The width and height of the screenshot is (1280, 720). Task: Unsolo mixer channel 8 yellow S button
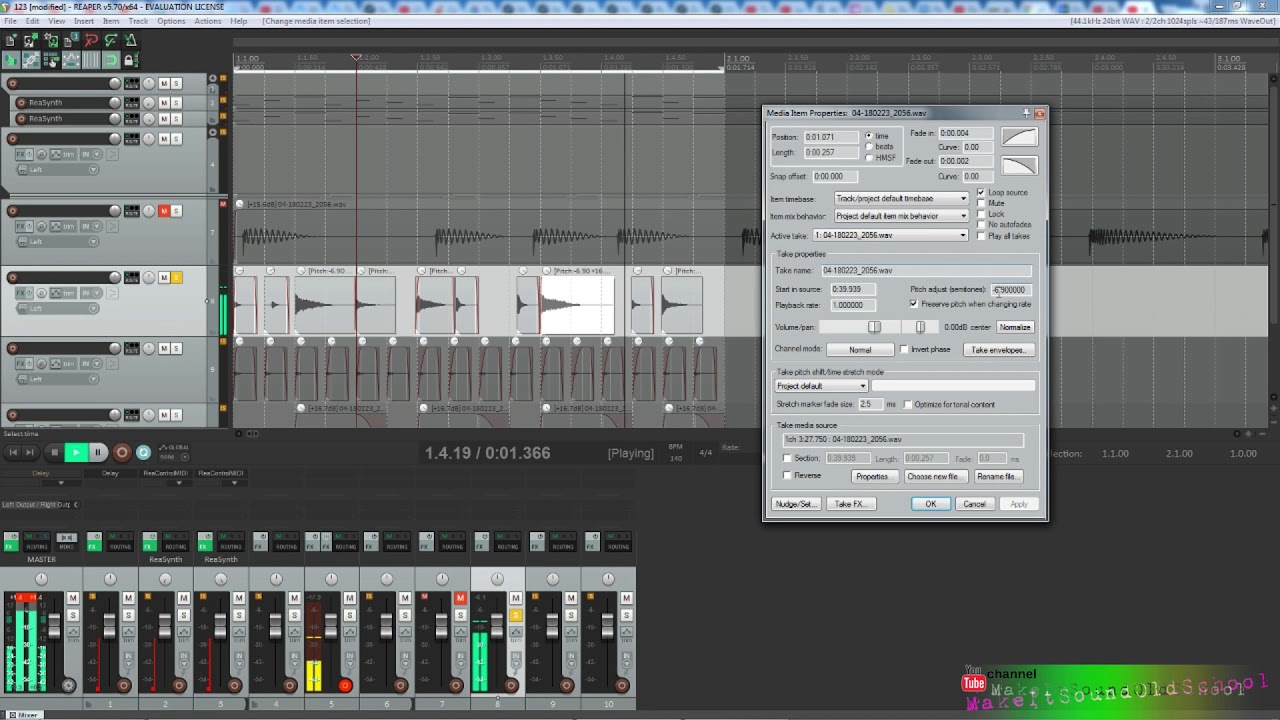[516, 615]
